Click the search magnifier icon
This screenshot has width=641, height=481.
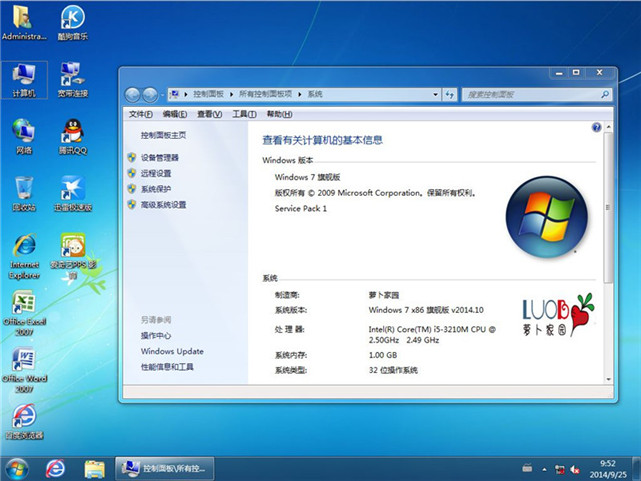[605, 95]
